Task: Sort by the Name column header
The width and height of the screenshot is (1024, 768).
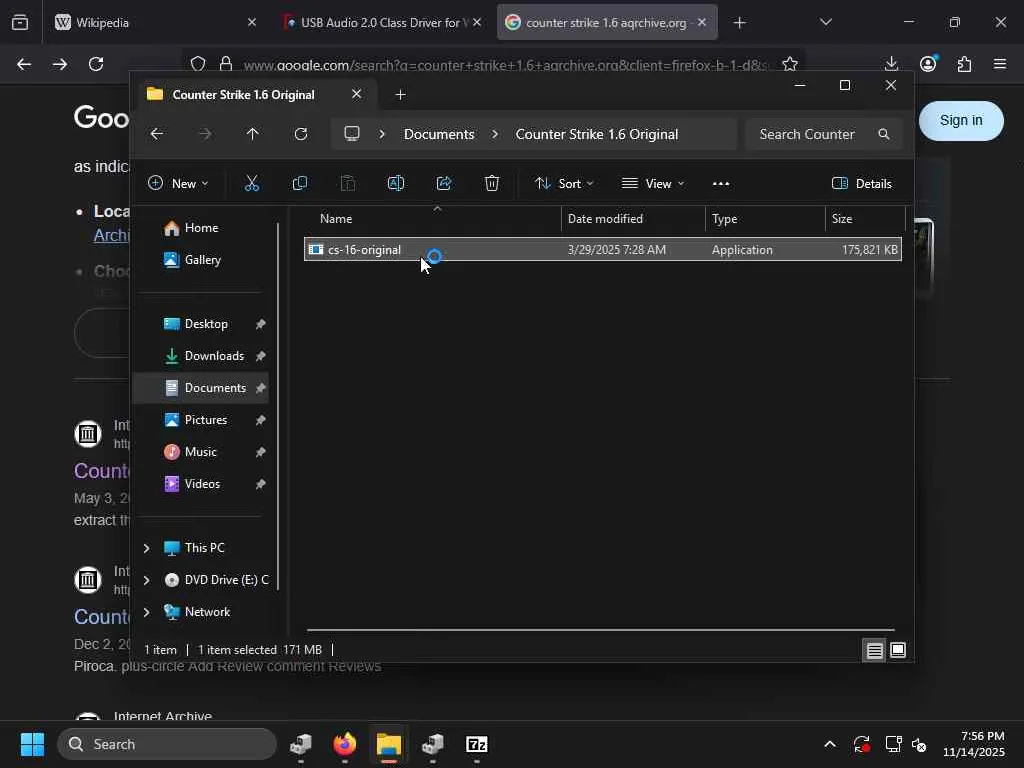Action: tap(432, 219)
